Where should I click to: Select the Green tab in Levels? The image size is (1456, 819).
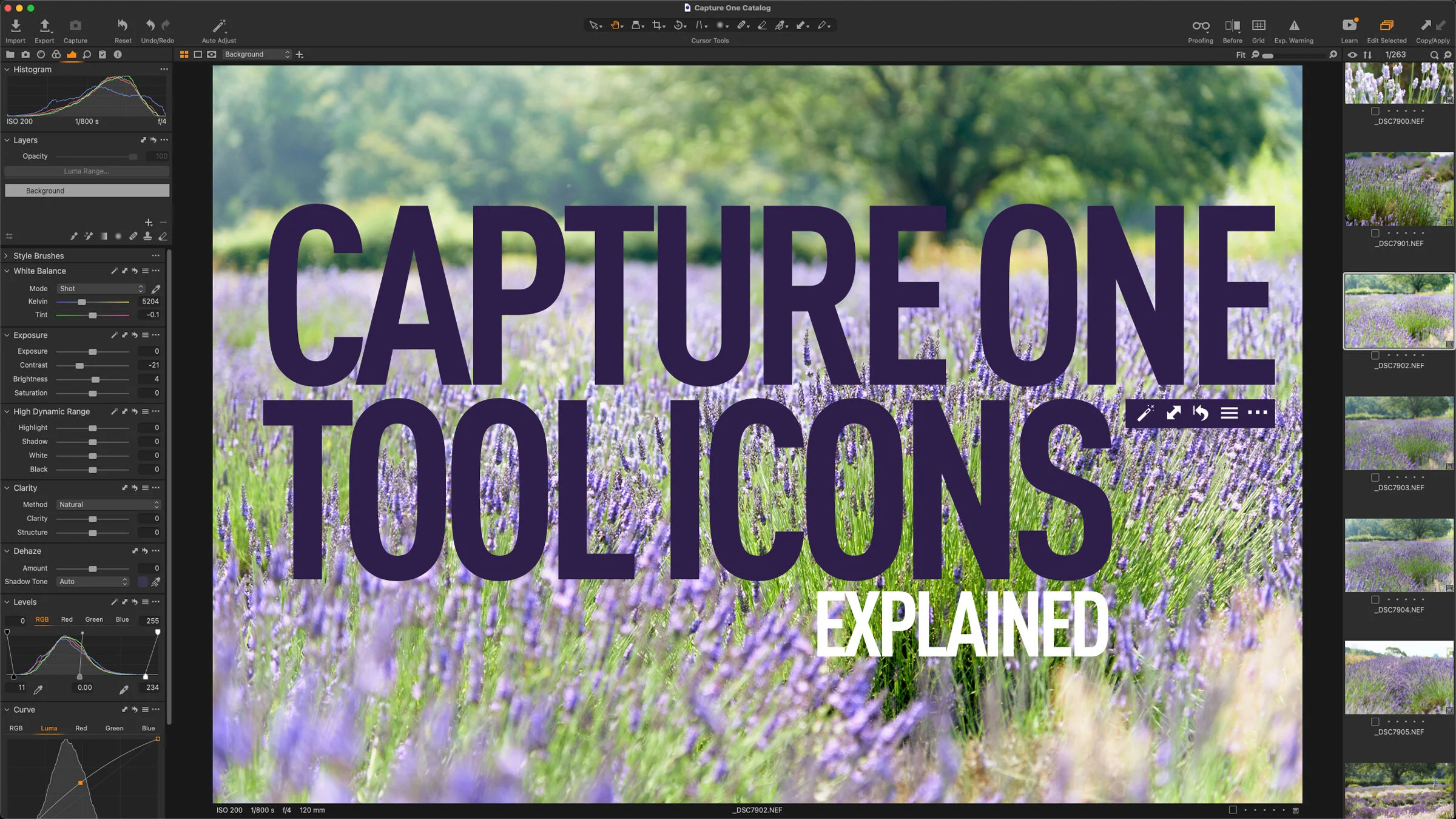click(94, 619)
